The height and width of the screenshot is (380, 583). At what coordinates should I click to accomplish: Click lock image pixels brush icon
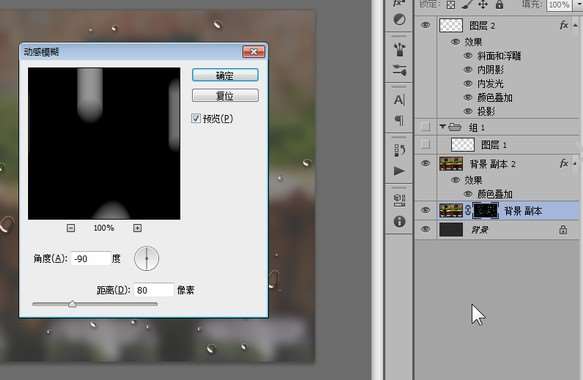467,4
